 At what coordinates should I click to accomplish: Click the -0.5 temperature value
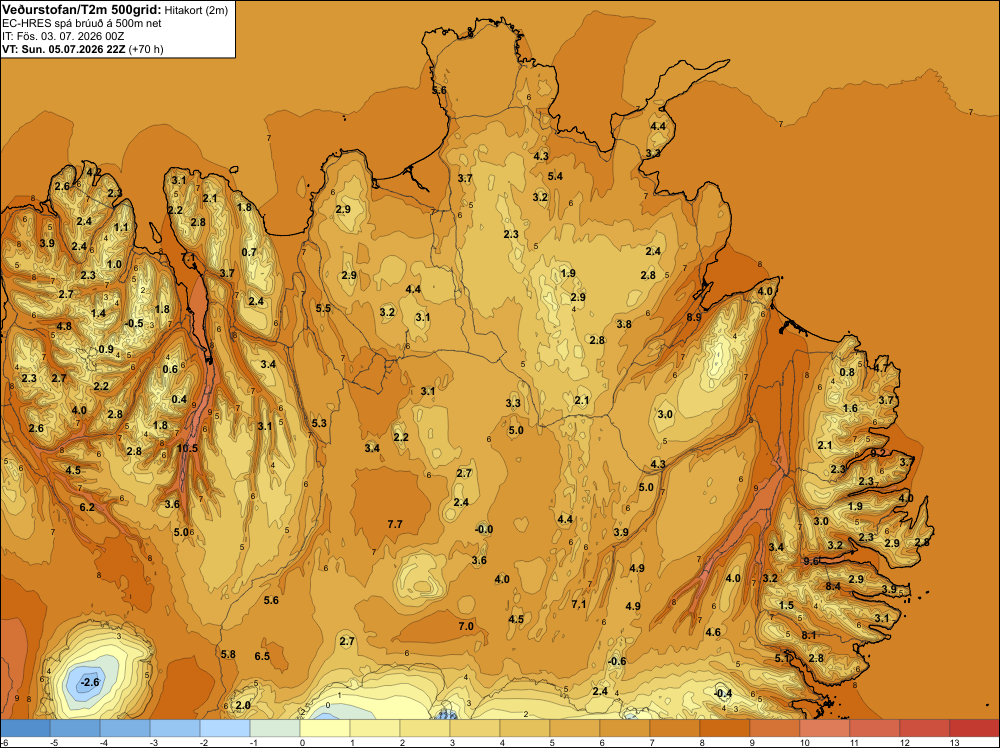click(x=134, y=324)
